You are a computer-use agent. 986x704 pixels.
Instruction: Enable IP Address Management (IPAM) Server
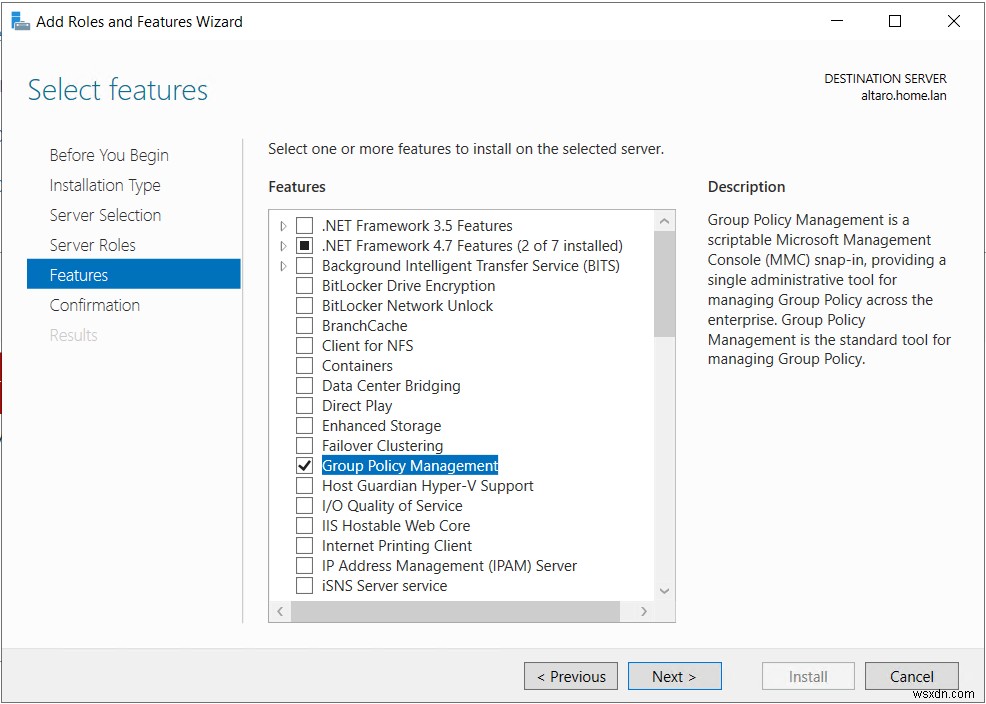pos(304,565)
